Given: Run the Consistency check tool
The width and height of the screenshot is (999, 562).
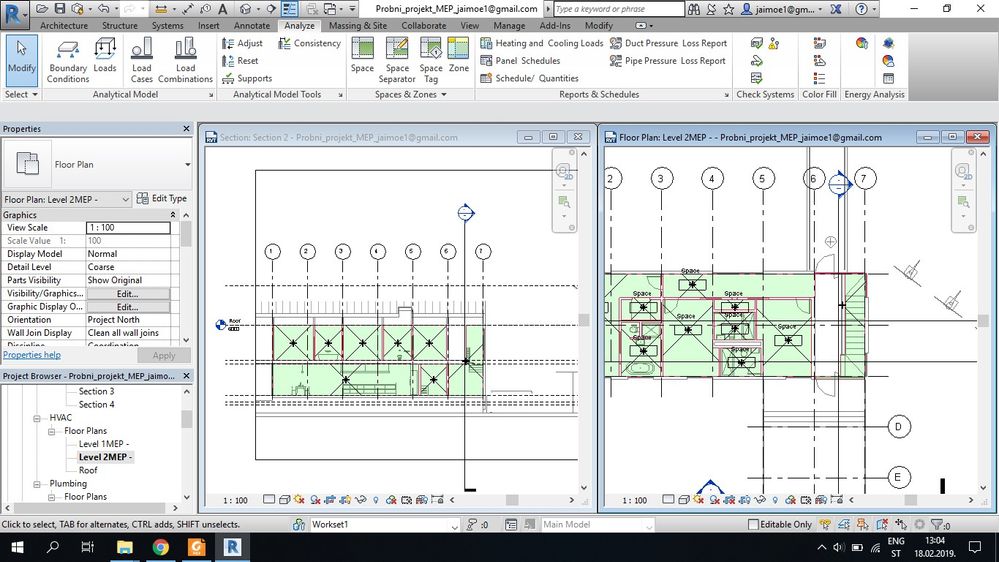Looking at the screenshot, I should coord(309,43).
